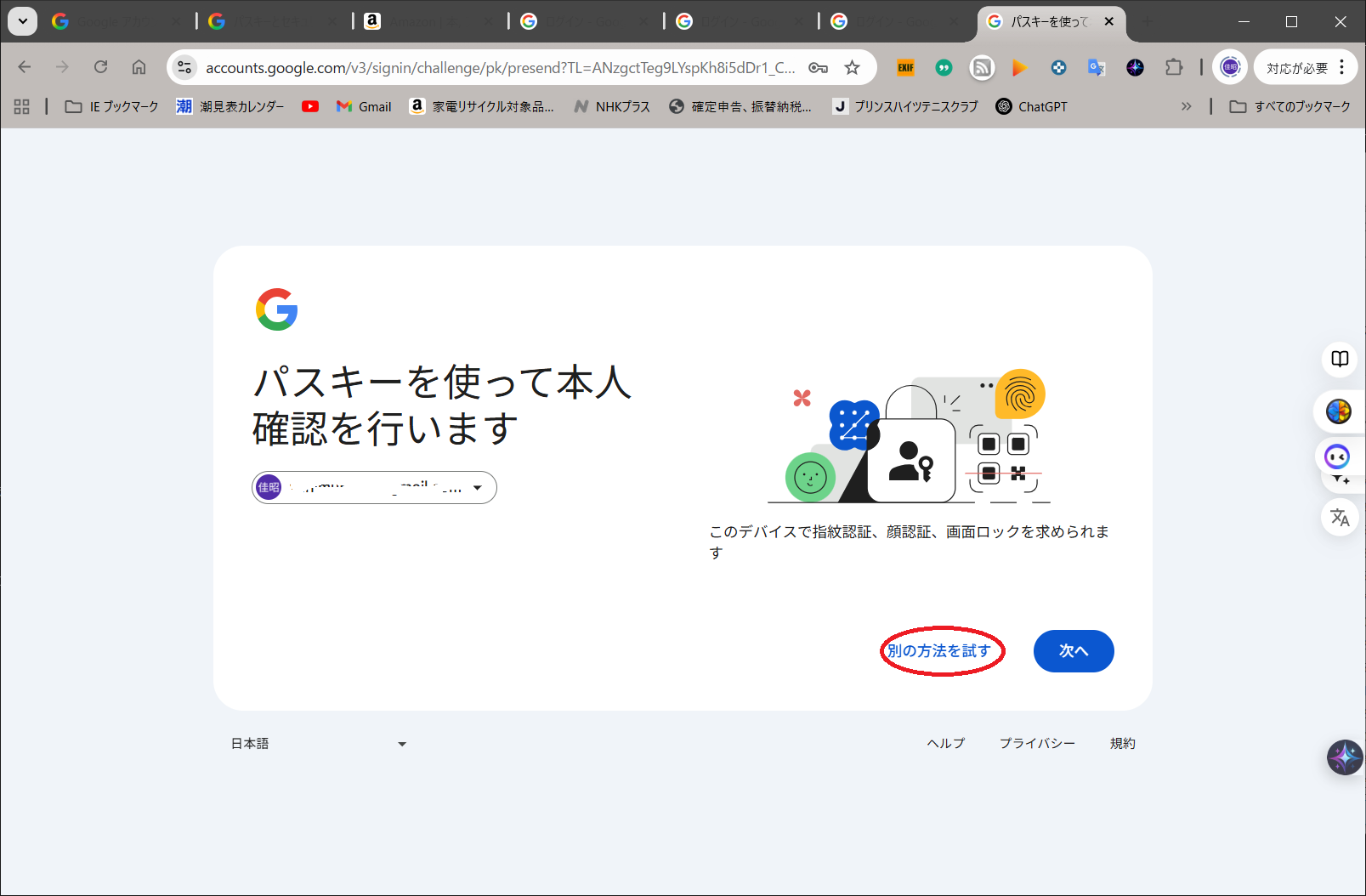Open the account selector dropdown
The image size is (1366, 896).
pyautogui.click(x=374, y=488)
